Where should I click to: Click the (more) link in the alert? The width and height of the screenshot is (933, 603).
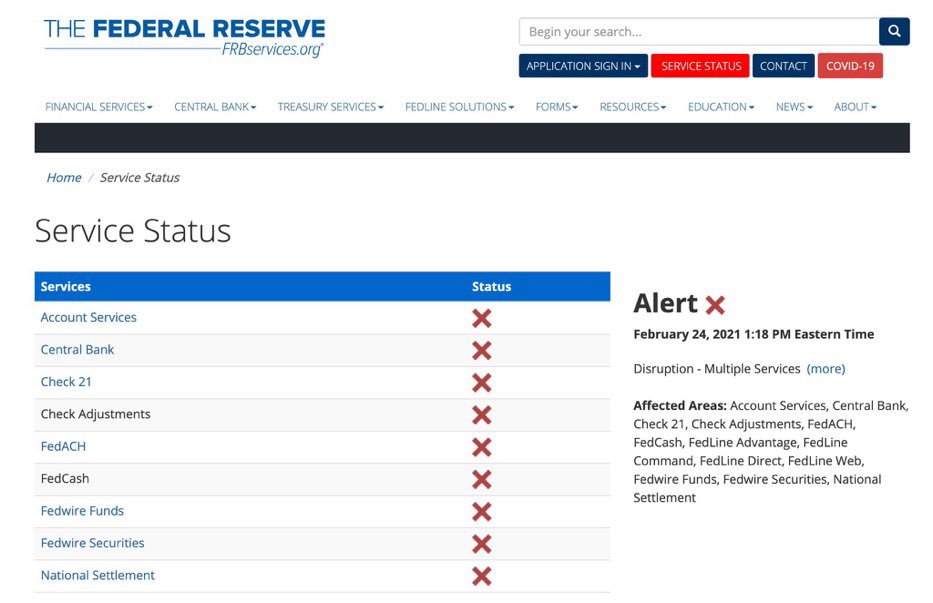826,368
